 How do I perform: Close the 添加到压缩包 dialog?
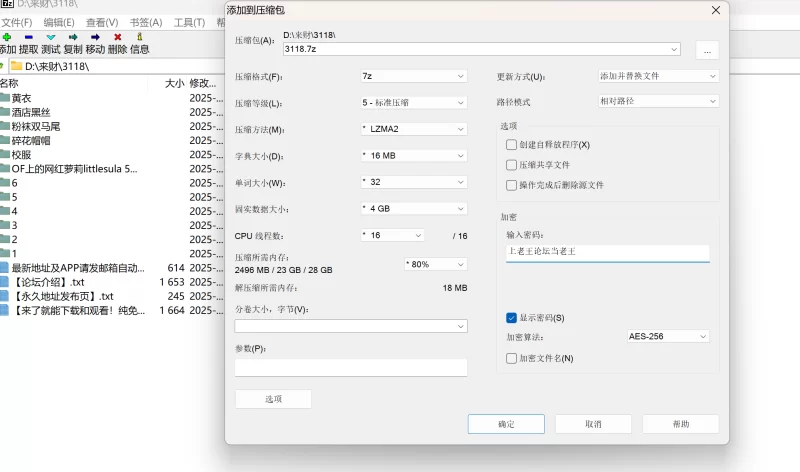click(x=716, y=10)
